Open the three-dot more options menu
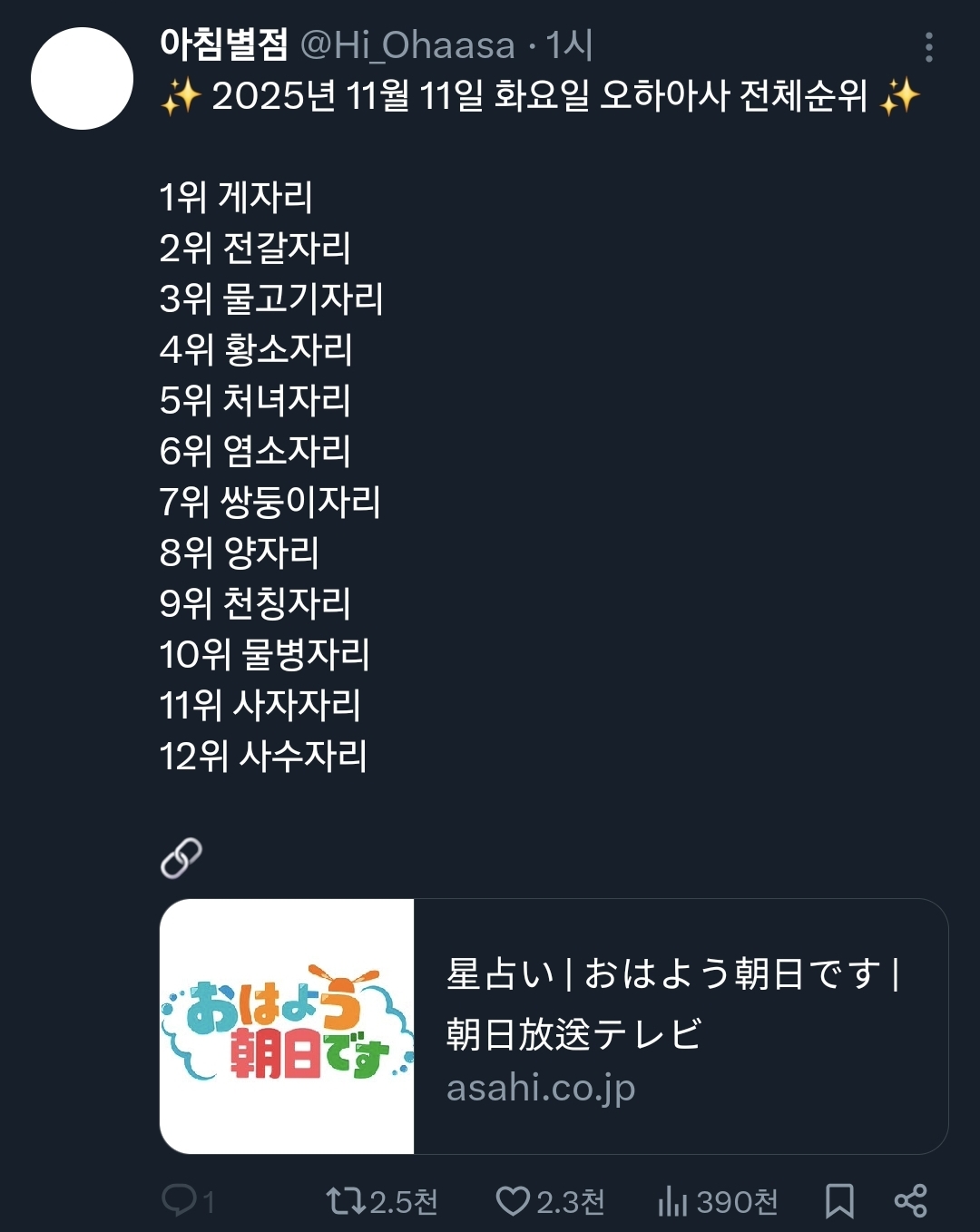Screen dimensions: 980x1232 coord(928,47)
